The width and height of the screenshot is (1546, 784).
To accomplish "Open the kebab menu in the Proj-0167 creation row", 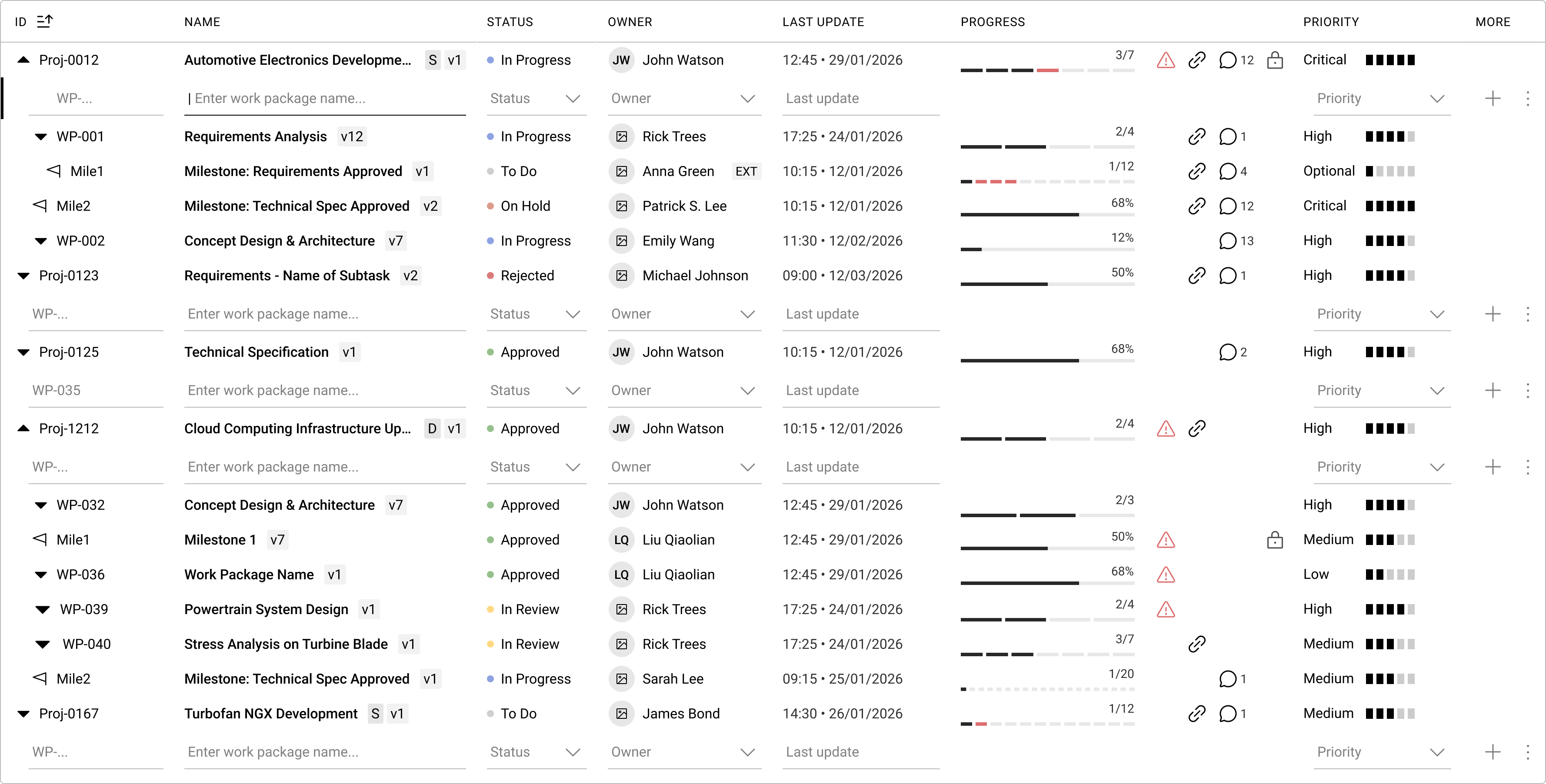I will point(1529,751).
